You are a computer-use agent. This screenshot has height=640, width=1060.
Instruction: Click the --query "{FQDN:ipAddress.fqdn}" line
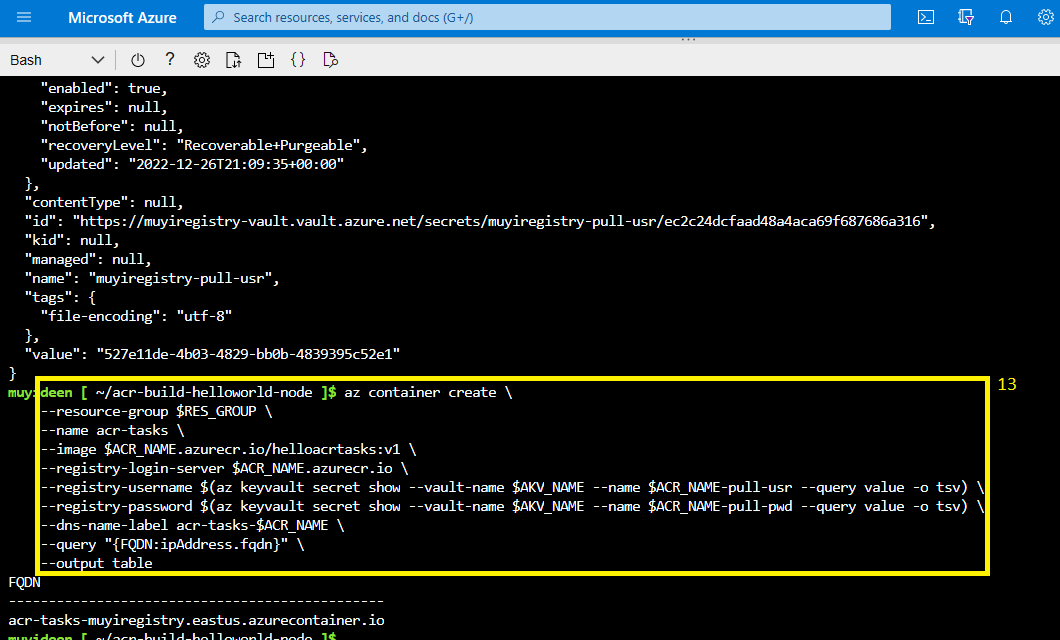(x=172, y=544)
